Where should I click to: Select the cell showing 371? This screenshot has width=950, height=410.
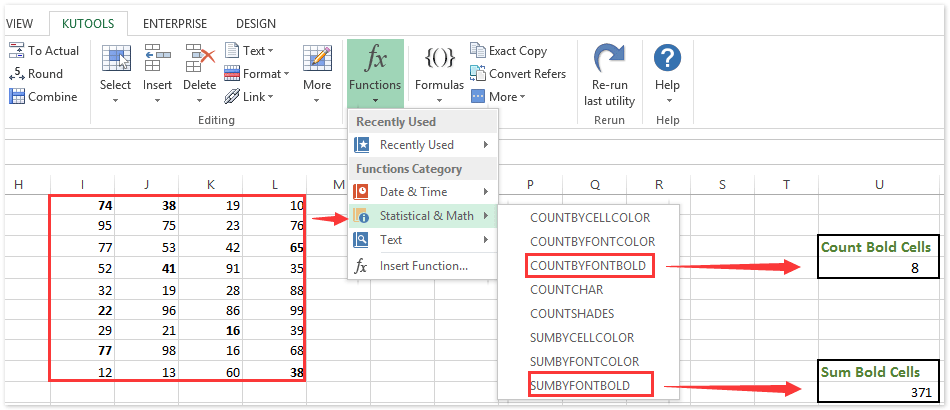(x=879, y=393)
